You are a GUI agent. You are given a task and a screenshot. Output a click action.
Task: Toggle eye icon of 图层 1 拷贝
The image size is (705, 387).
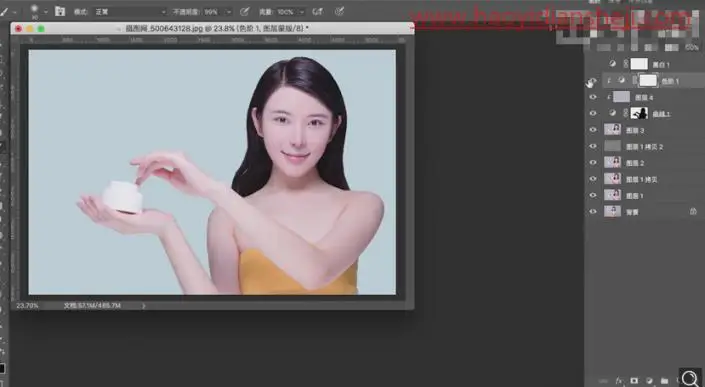(593, 179)
